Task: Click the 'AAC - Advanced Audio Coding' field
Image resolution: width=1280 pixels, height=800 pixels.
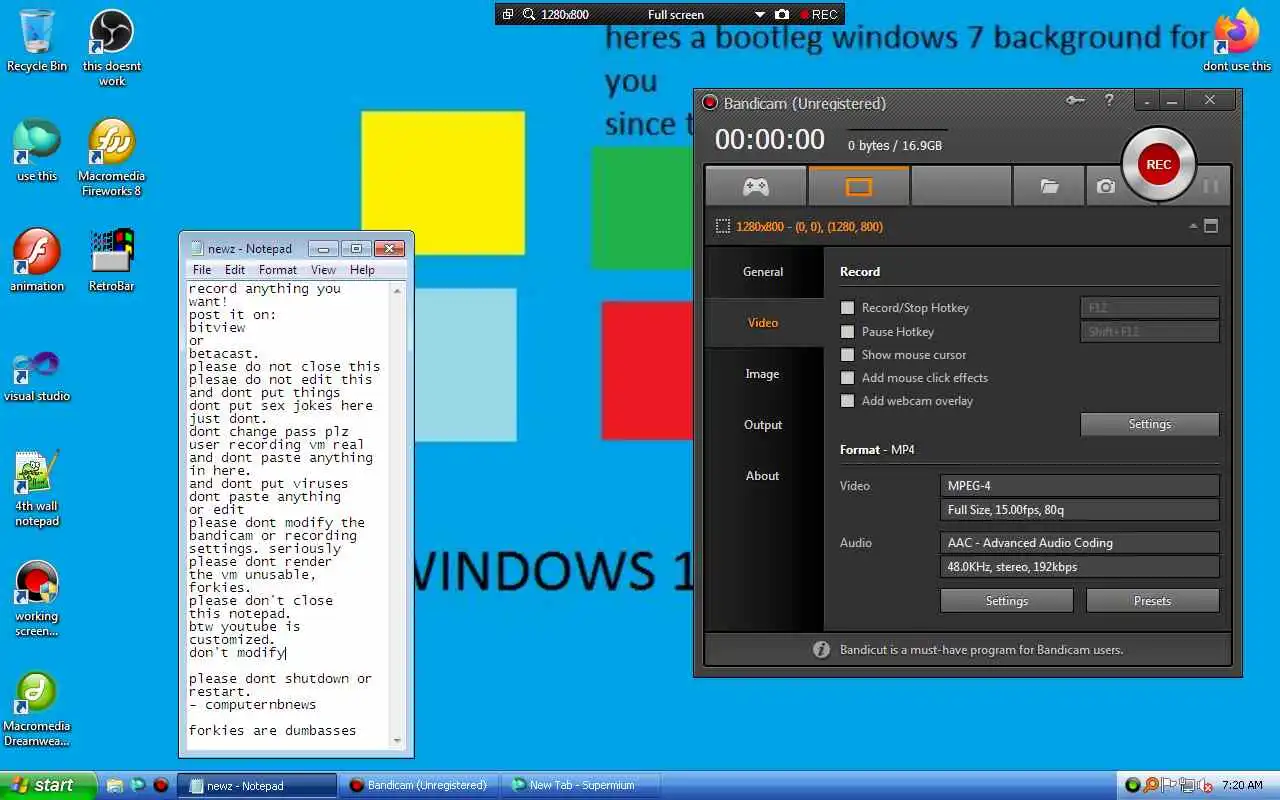Action: pos(1080,543)
